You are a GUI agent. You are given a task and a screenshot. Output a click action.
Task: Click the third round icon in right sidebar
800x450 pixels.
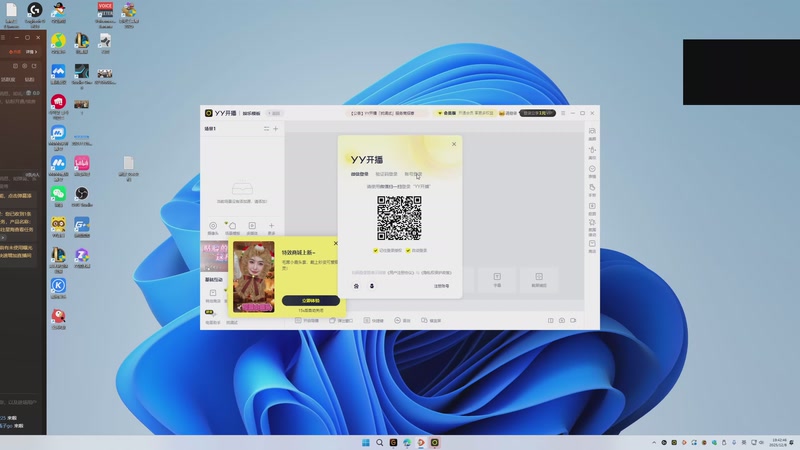592,171
